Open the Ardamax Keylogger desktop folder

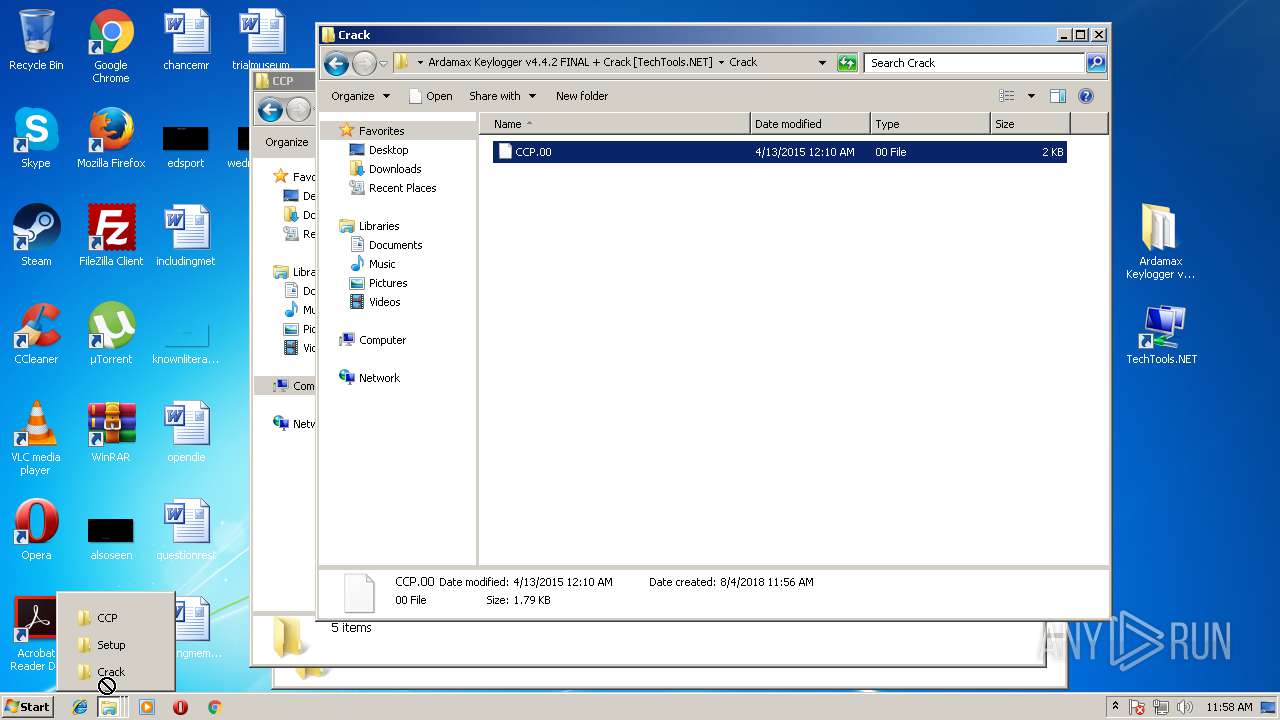coord(1160,242)
